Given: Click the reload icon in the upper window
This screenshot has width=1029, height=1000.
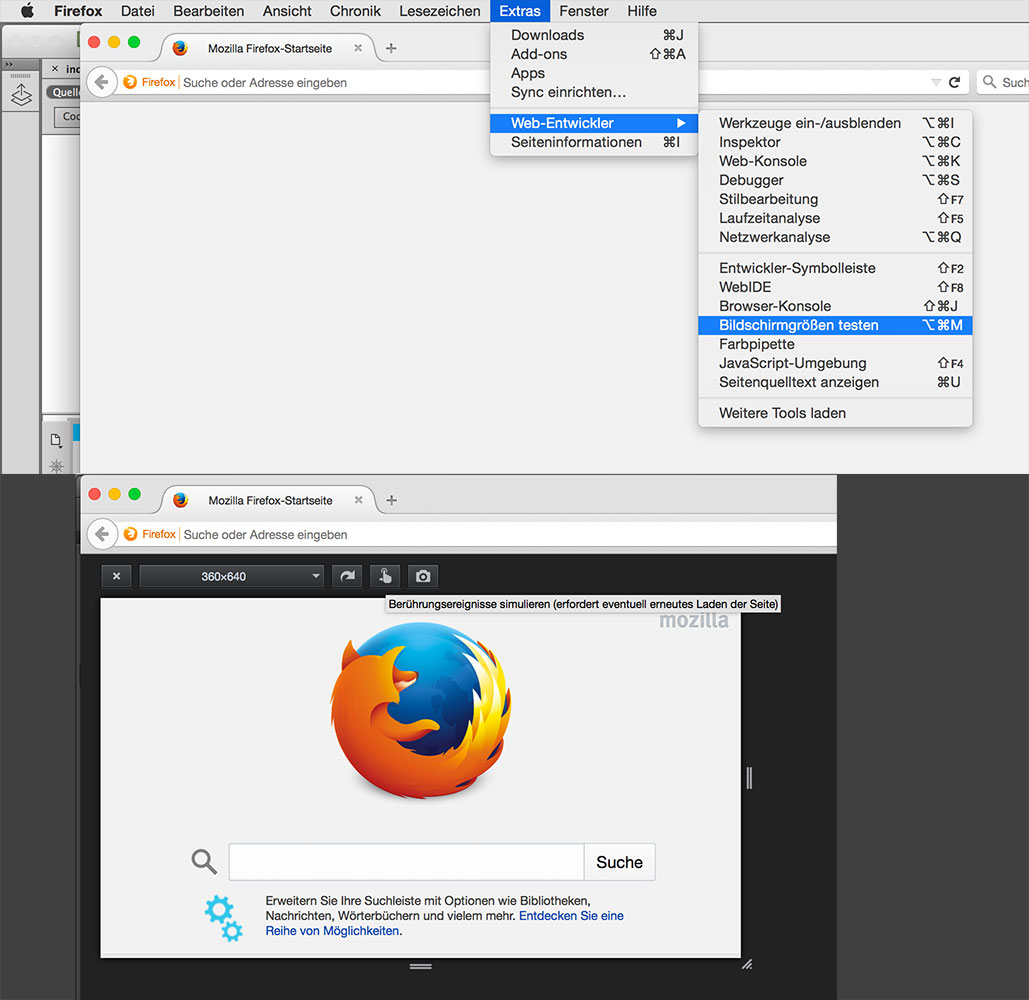Looking at the screenshot, I should [955, 83].
